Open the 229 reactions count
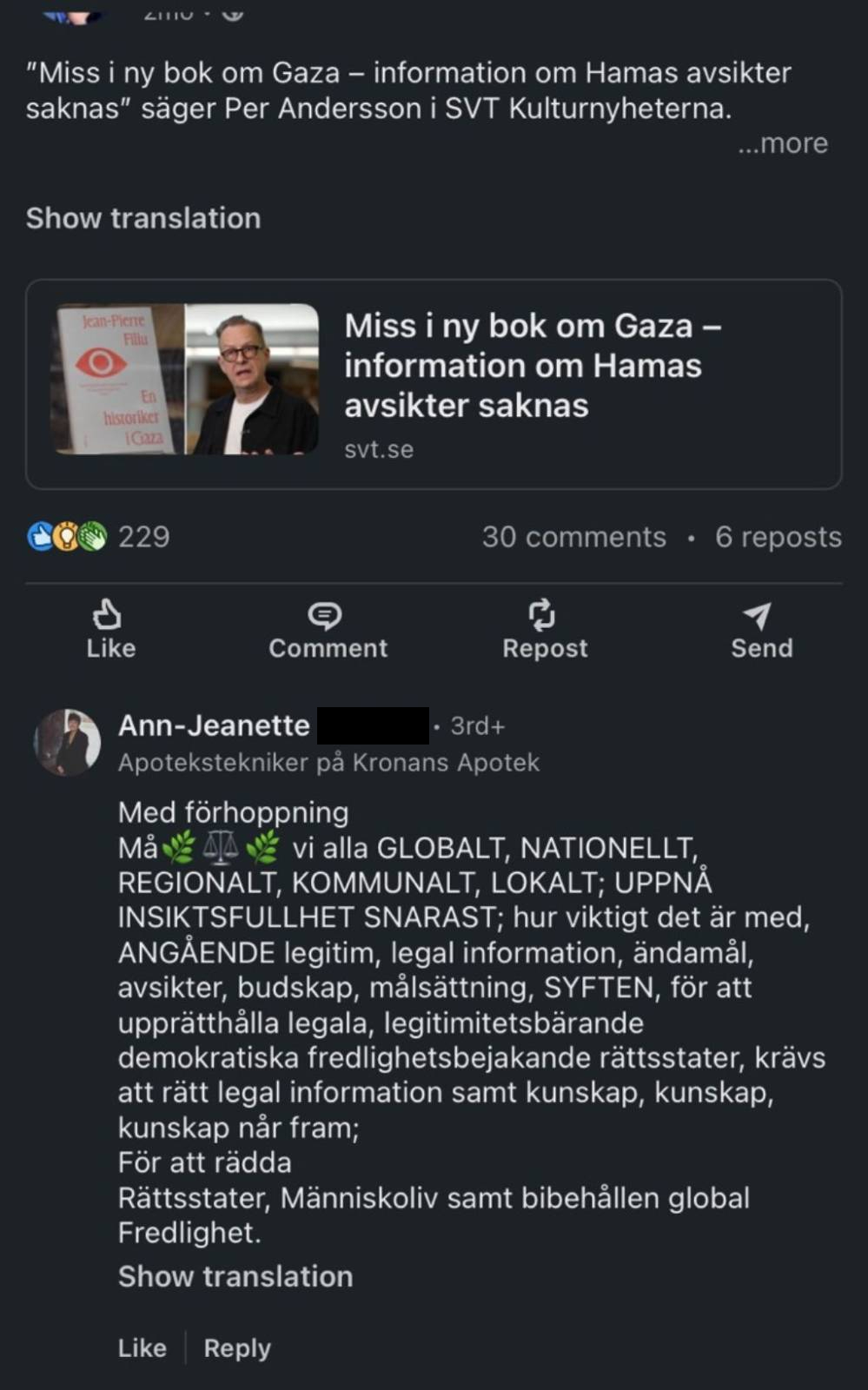 (144, 537)
